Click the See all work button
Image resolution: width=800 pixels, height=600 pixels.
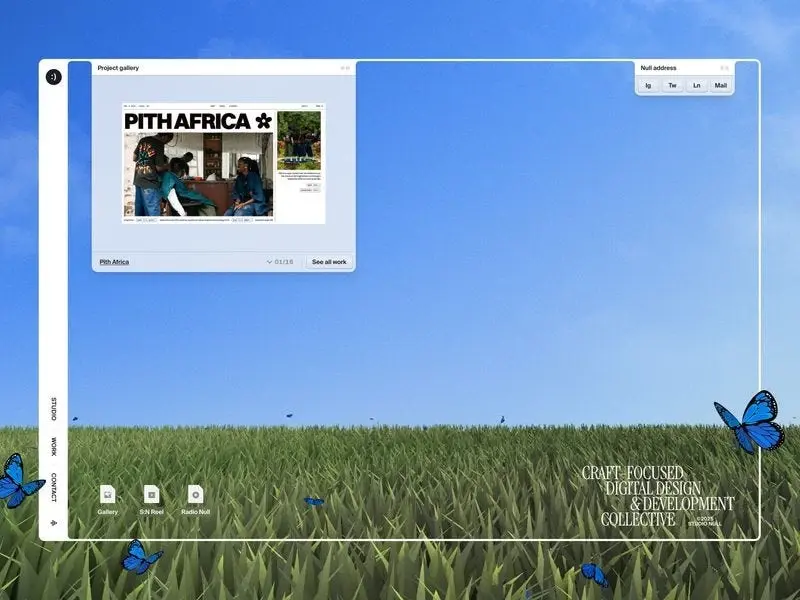[329, 262]
